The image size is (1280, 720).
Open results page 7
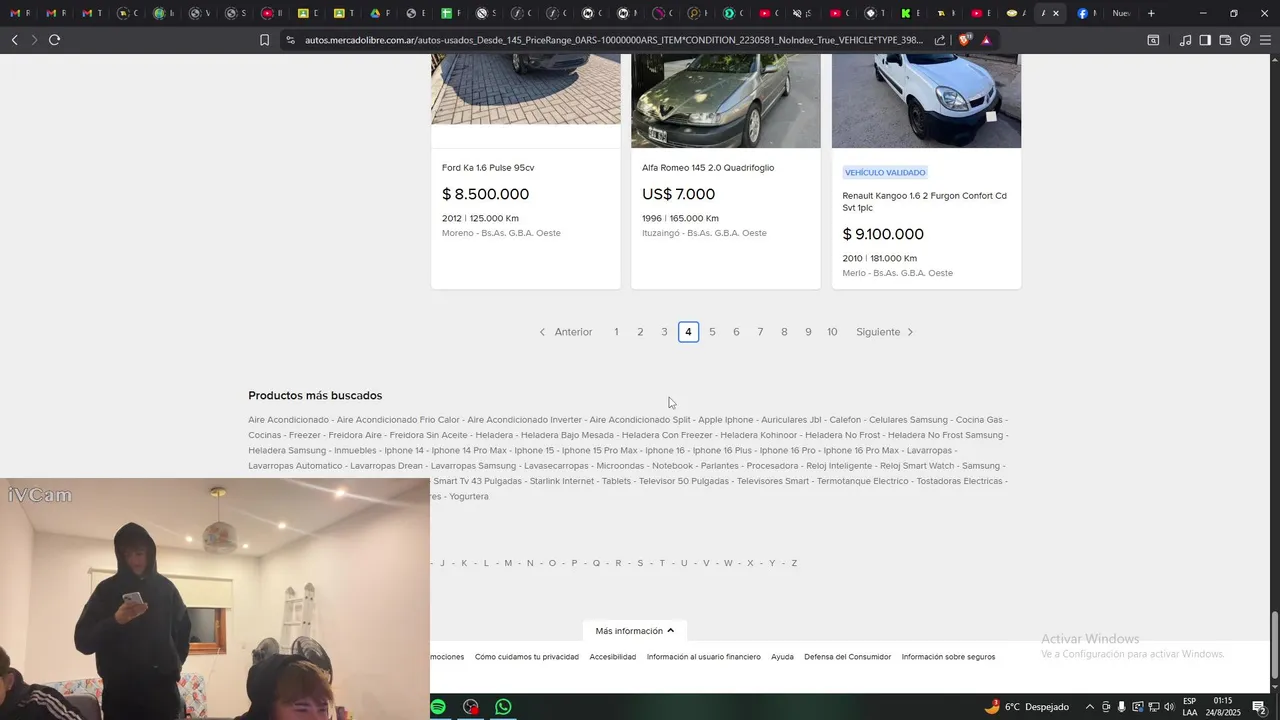tap(760, 332)
